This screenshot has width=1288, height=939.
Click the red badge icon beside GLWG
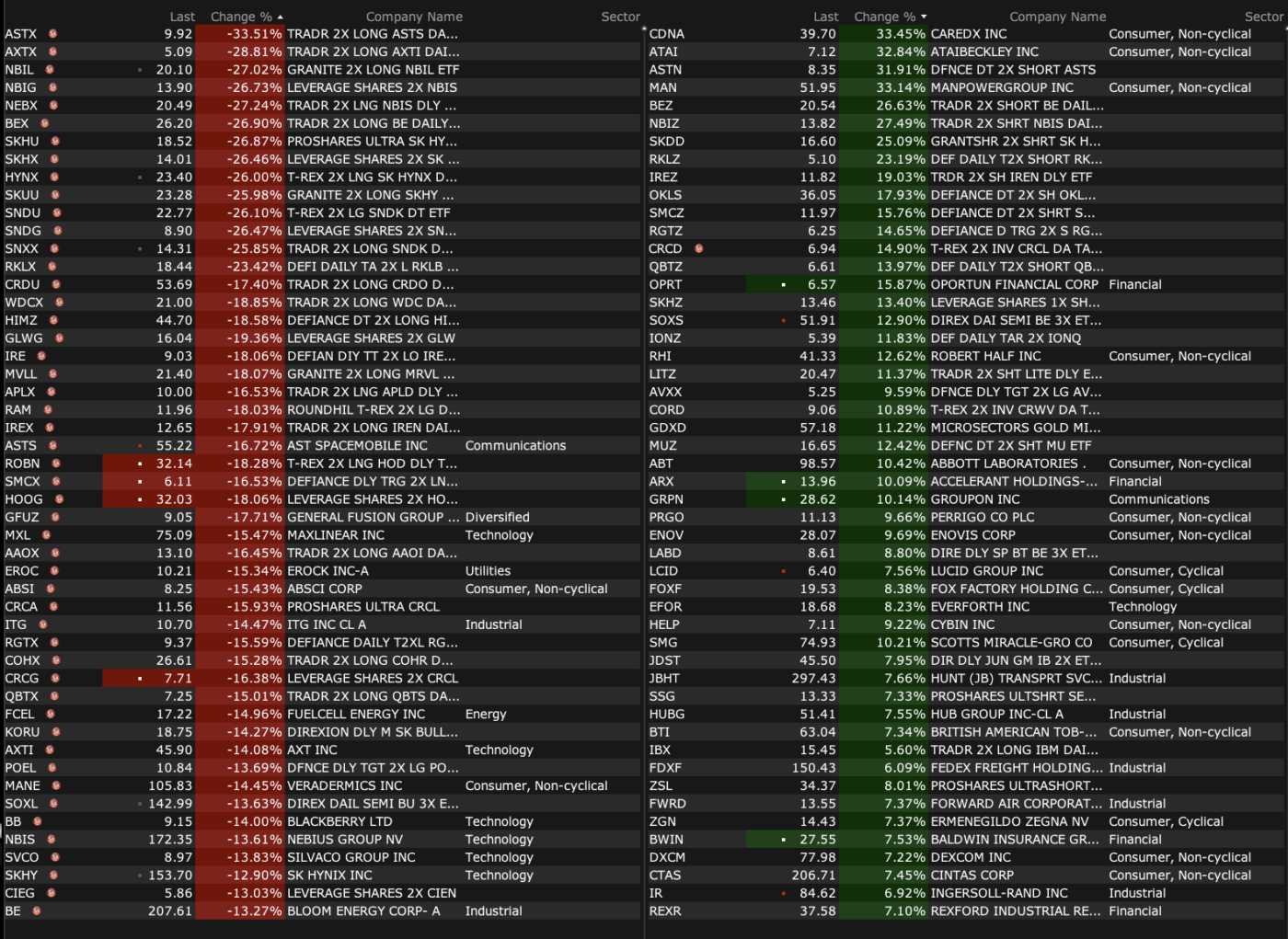point(58,338)
